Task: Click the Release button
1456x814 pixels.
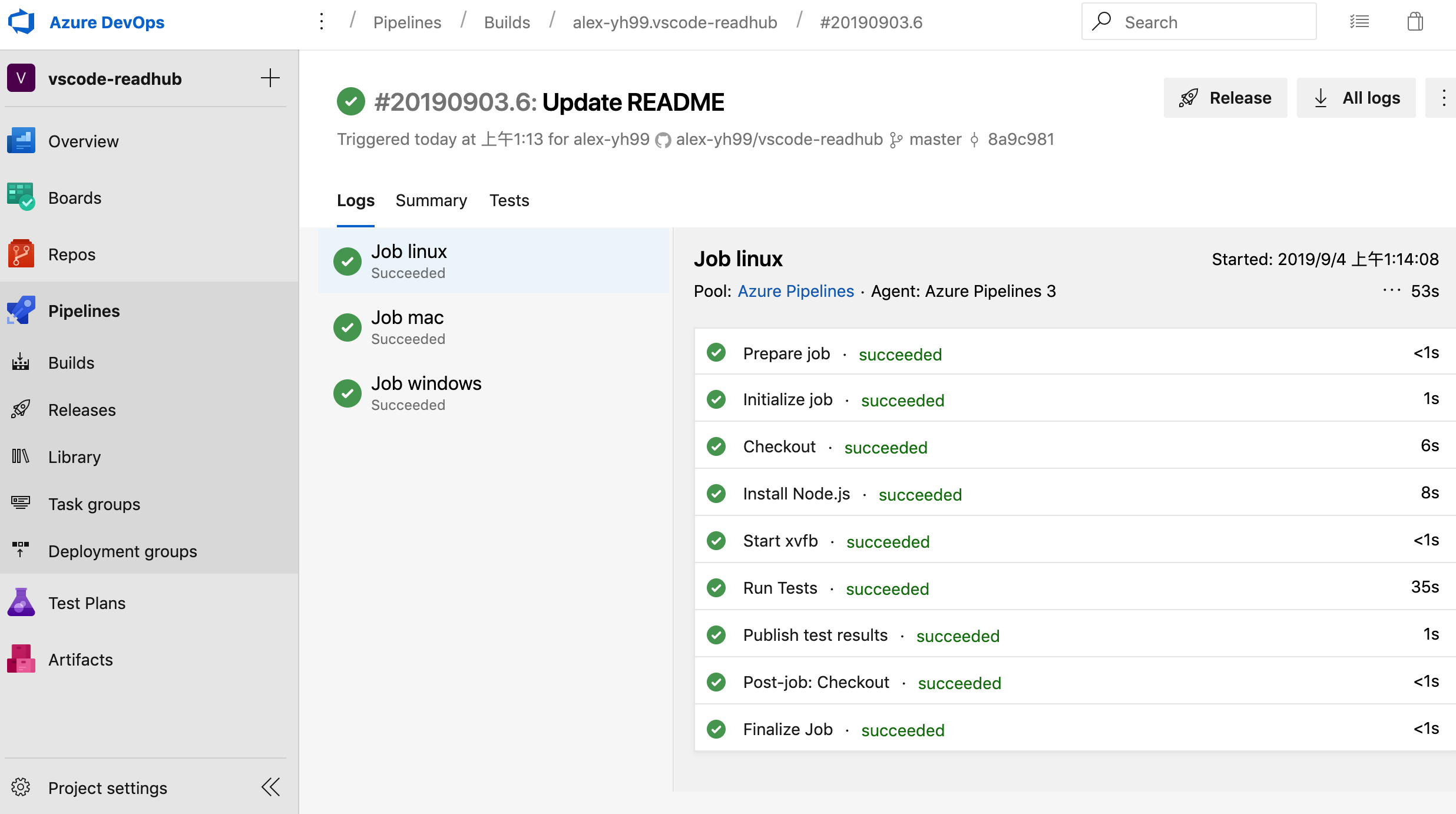Action: click(x=1225, y=98)
